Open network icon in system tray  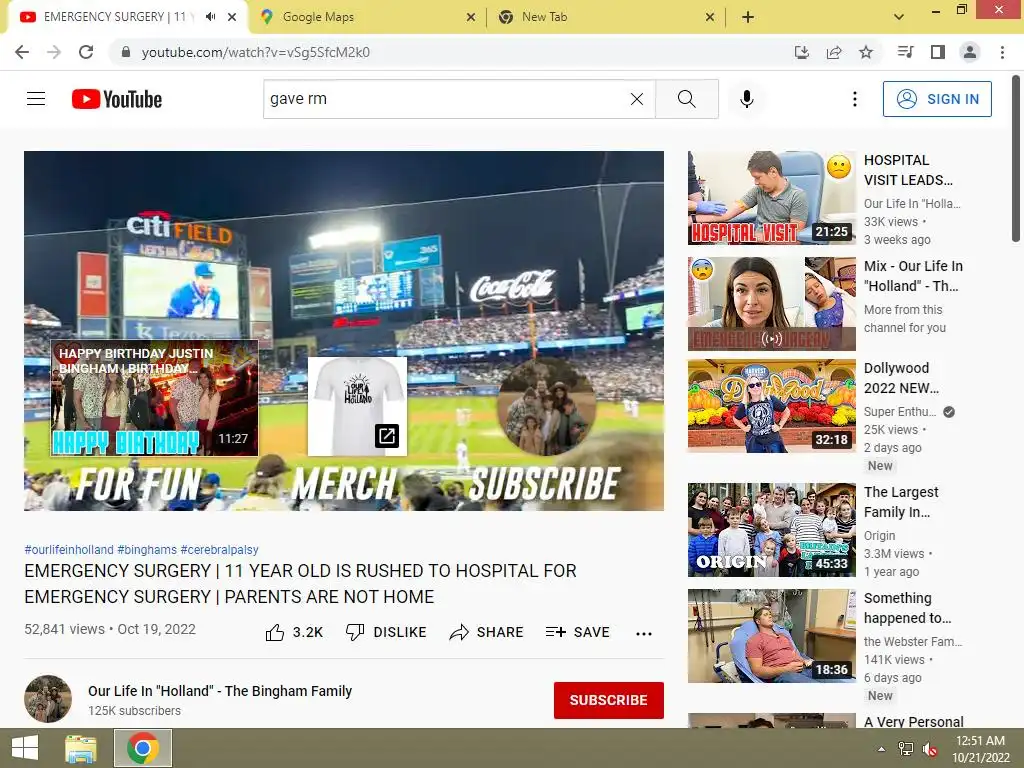point(906,749)
